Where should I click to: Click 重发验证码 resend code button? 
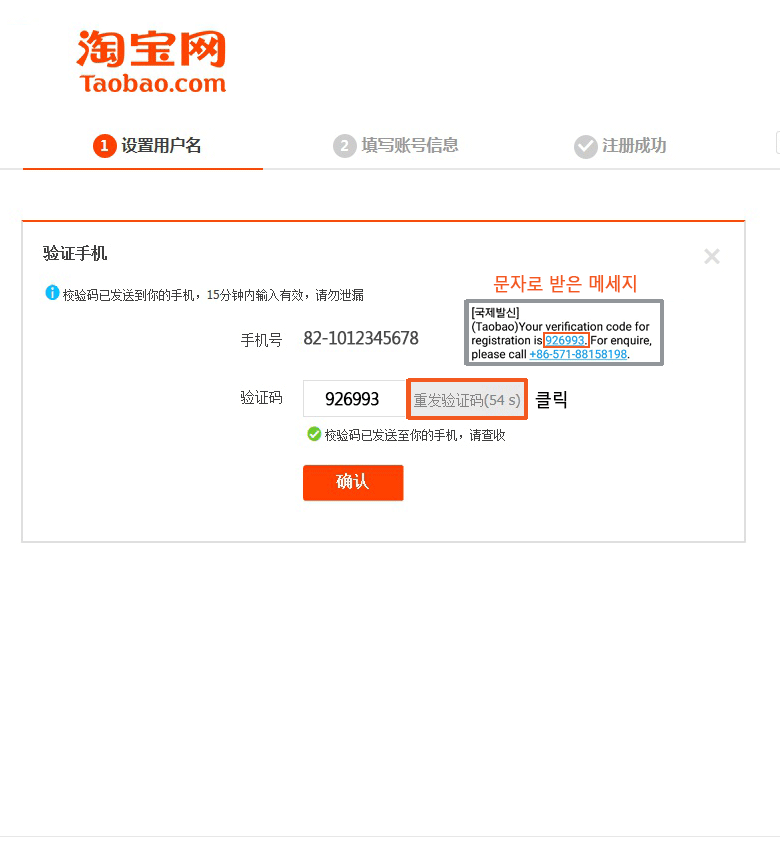(x=467, y=399)
